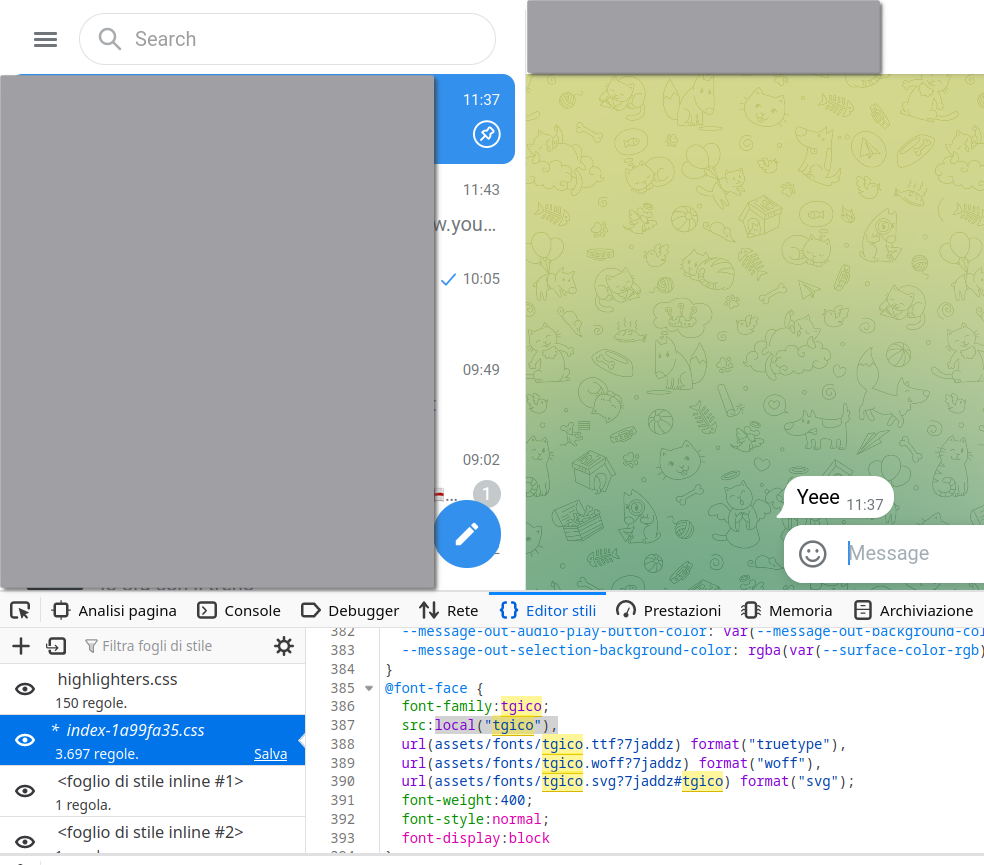The image size is (984, 865).
Task: Create a new stylesheet with the plus icon
Action: (x=20, y=646)
